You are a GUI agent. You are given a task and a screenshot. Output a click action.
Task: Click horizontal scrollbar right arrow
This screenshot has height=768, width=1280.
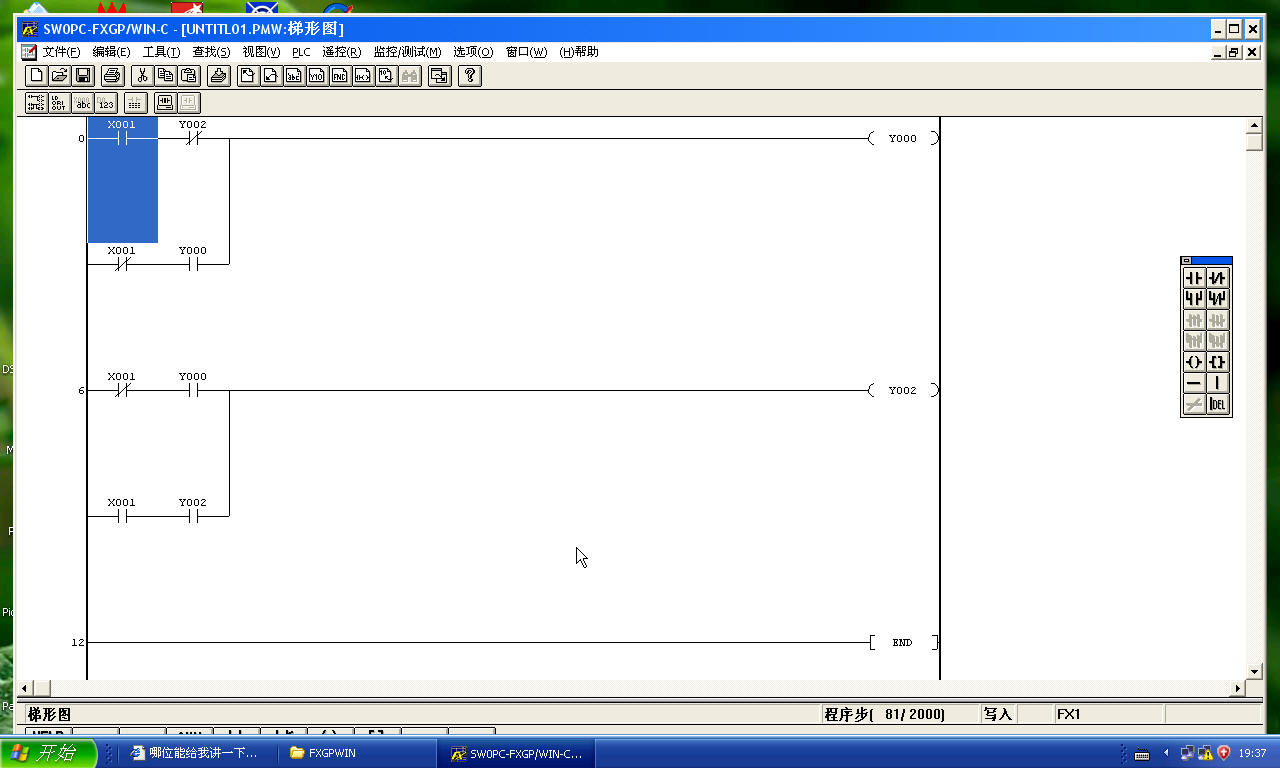1238,689
